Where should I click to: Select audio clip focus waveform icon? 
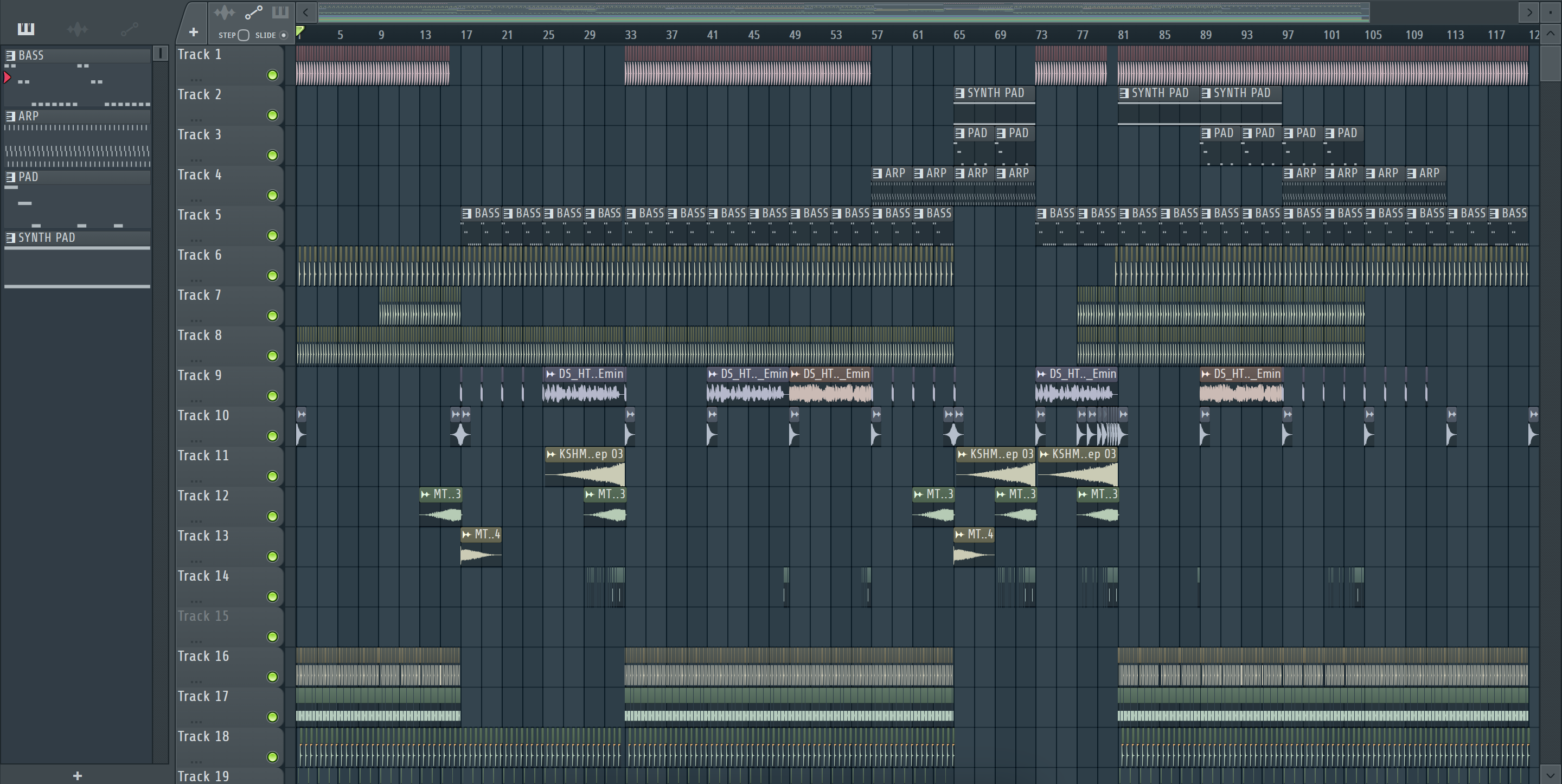click(225, 12)
